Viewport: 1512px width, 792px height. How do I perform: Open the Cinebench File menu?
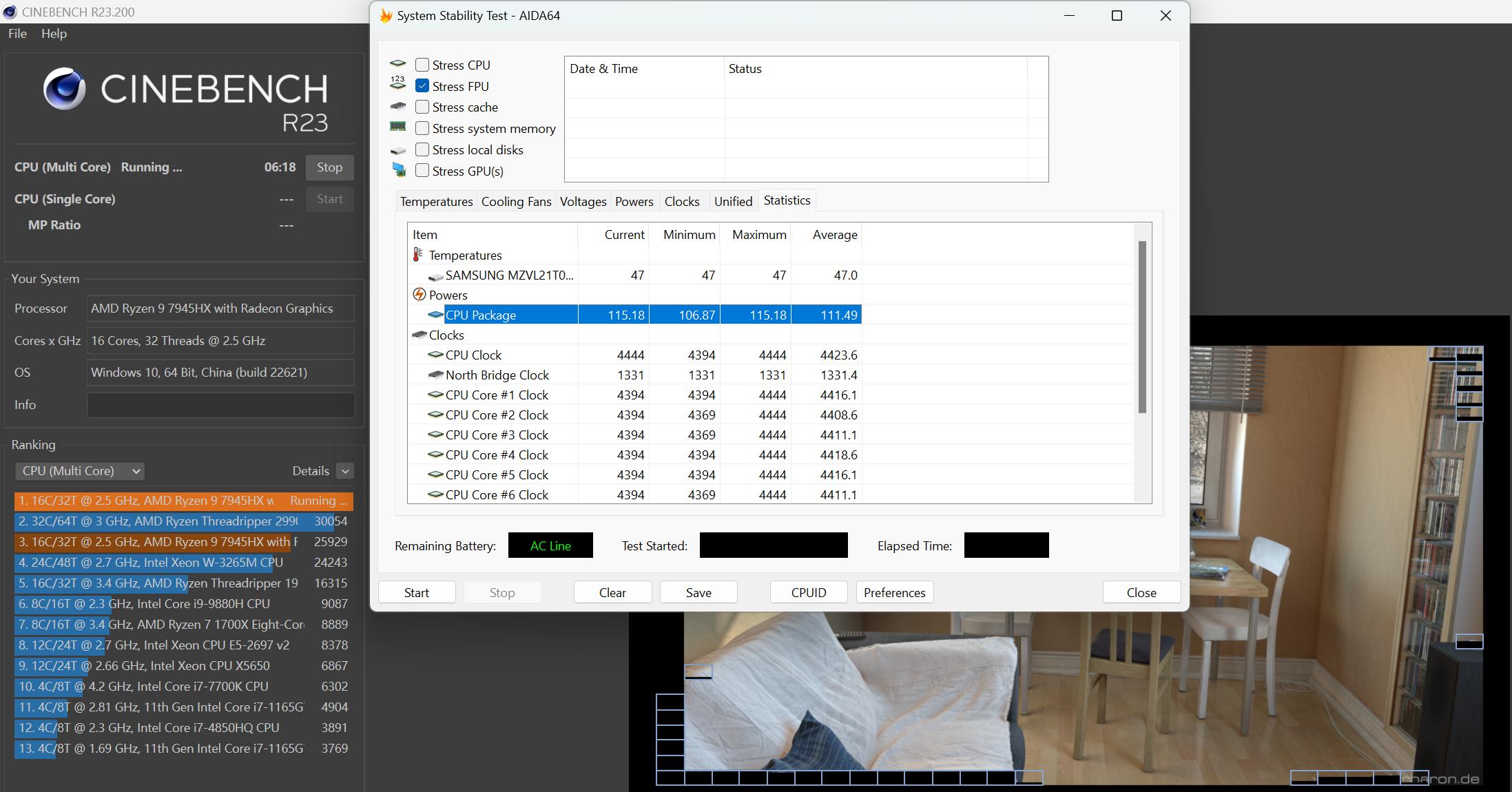pyautogui.click(x=17, y=34)
